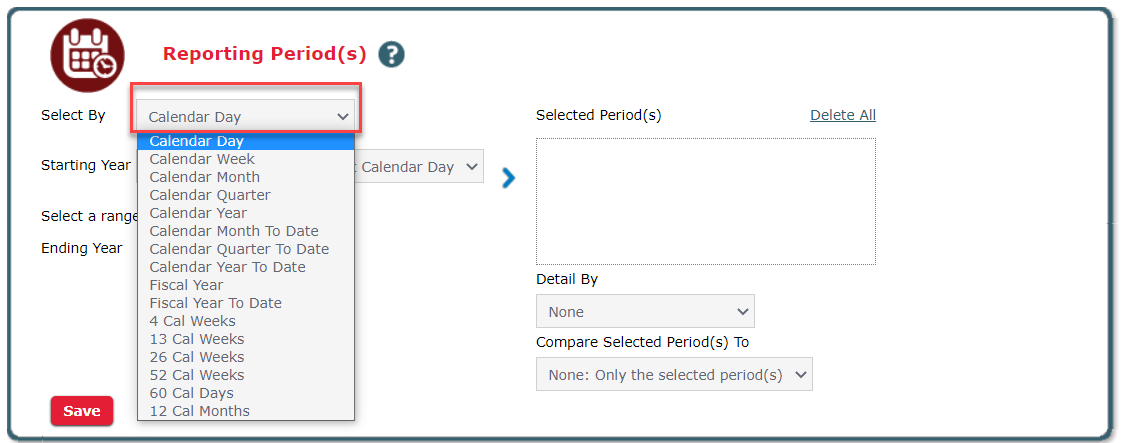Pick Fiscal Year from the list
The image size is (1124, 443).
coord(186,285)
